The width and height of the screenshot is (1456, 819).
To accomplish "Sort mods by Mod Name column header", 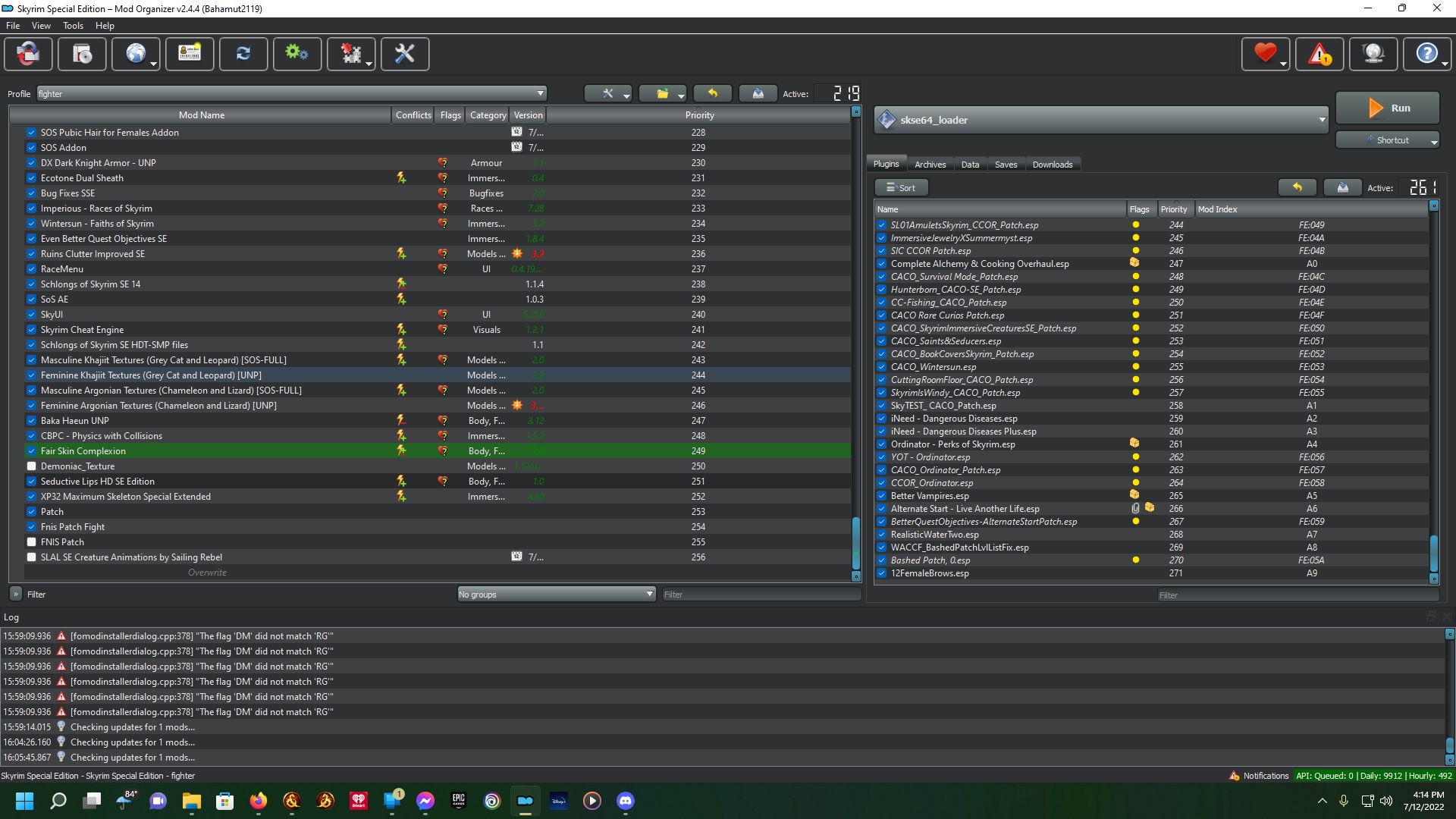I will coord(201,115).
